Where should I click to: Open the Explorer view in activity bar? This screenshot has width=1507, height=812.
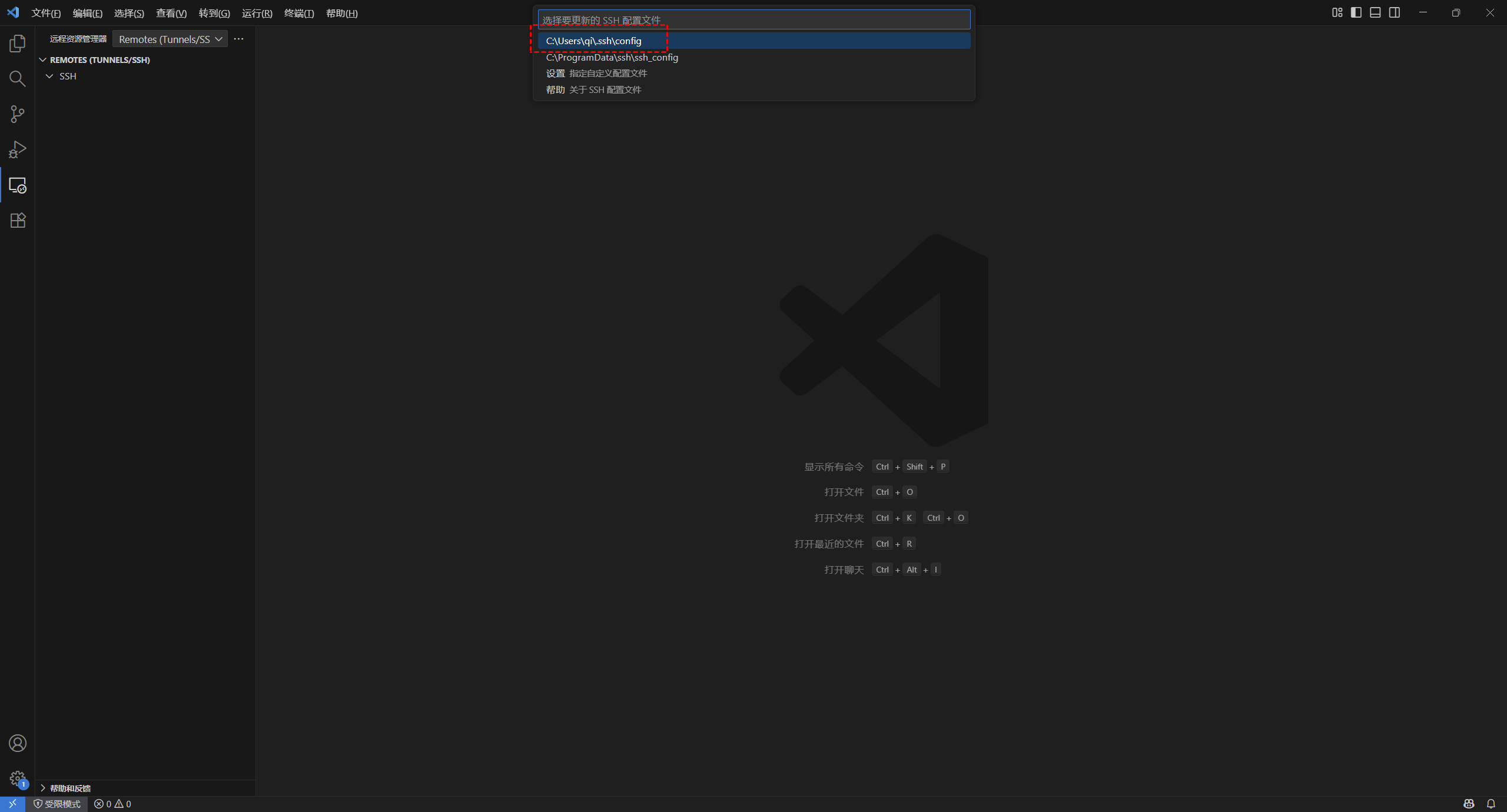pos(18,44)
